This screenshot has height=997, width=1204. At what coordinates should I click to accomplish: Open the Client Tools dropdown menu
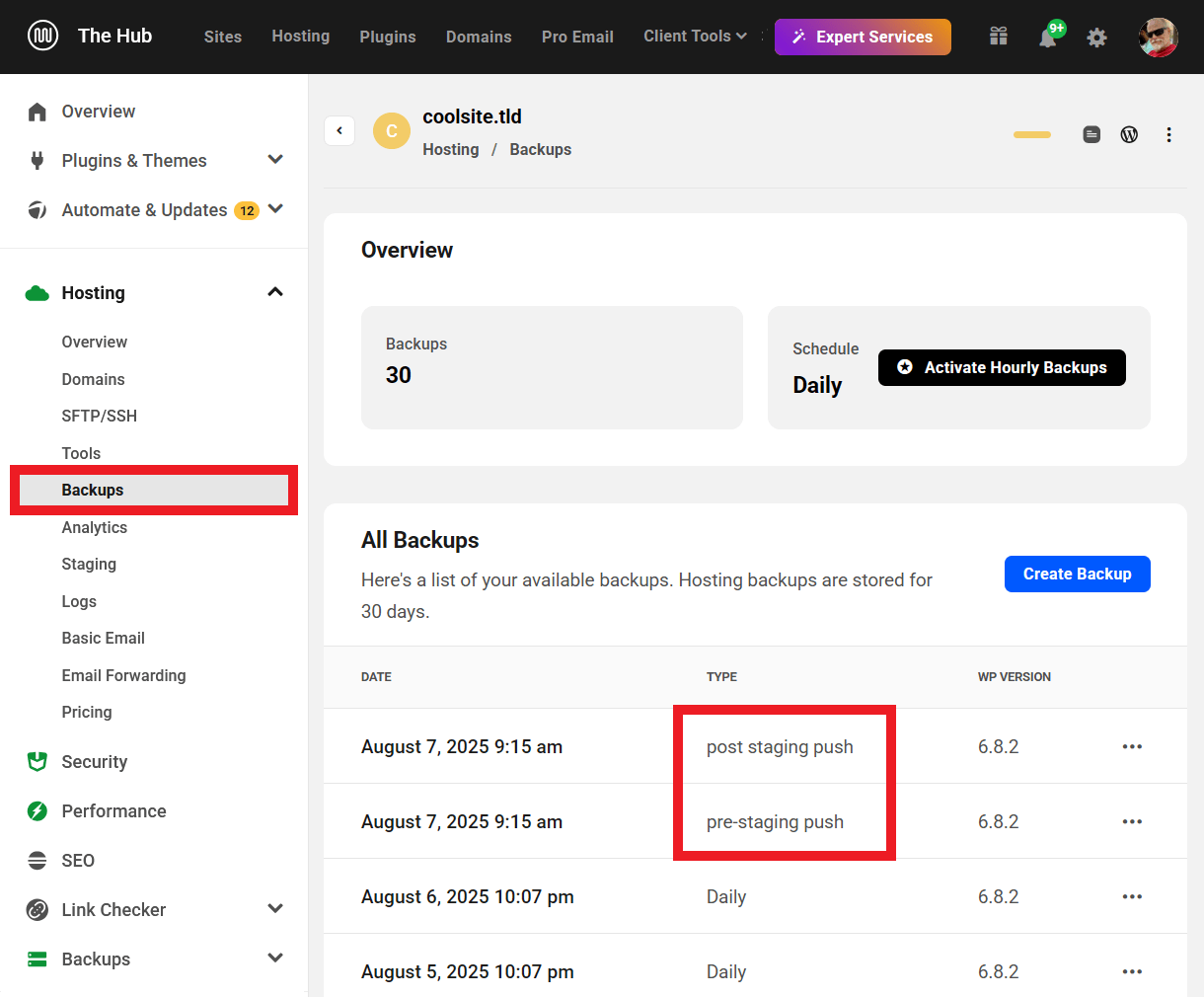(x=694, y=37)
